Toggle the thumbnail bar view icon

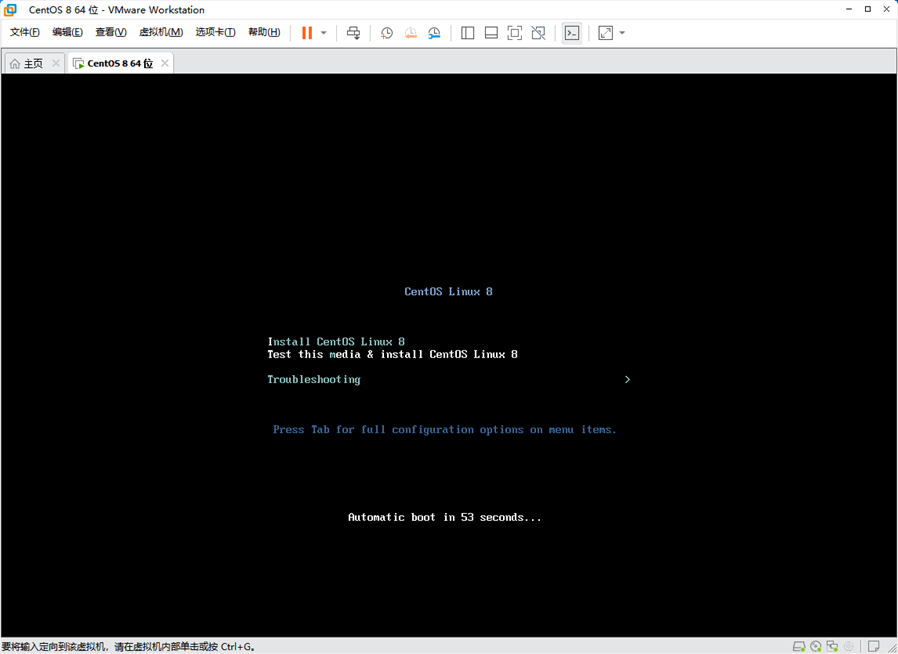491,33
